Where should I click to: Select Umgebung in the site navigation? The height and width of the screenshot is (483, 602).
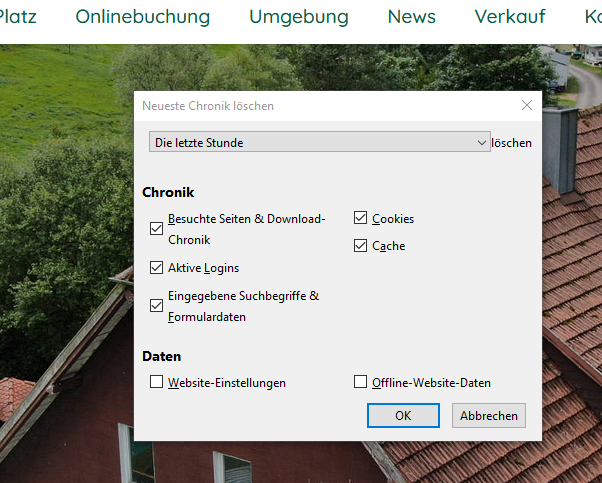pos(299,17)
